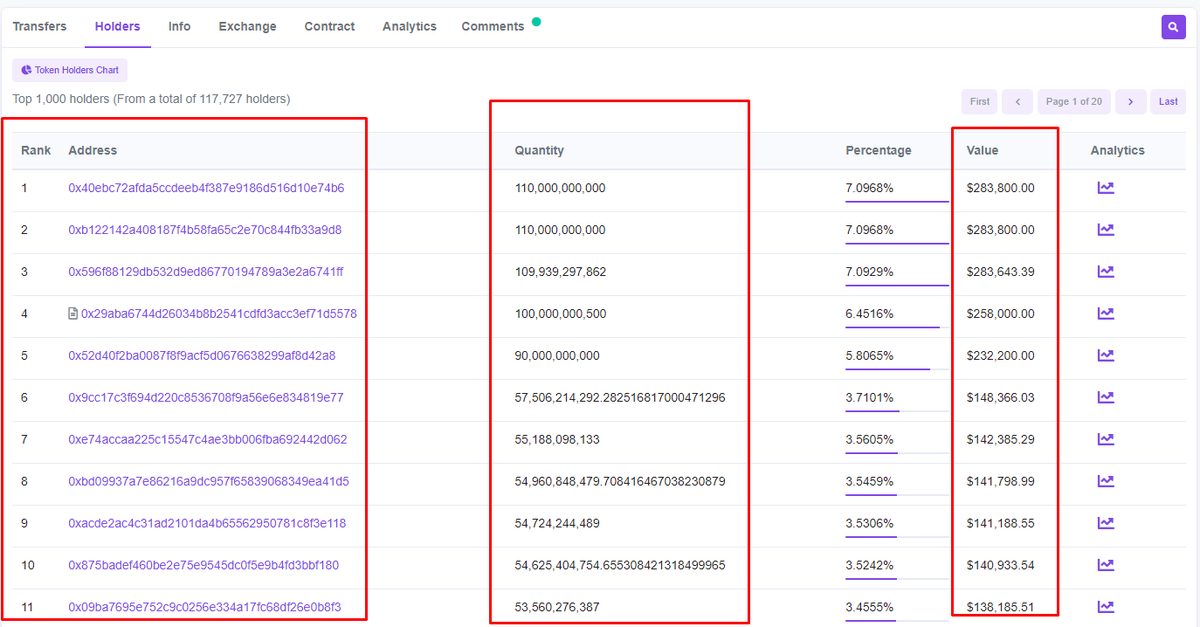Open analytics chart for rank 10 holder
Image resolution: width=1200 pixels, height=627 pixels.
(1105, 566)
